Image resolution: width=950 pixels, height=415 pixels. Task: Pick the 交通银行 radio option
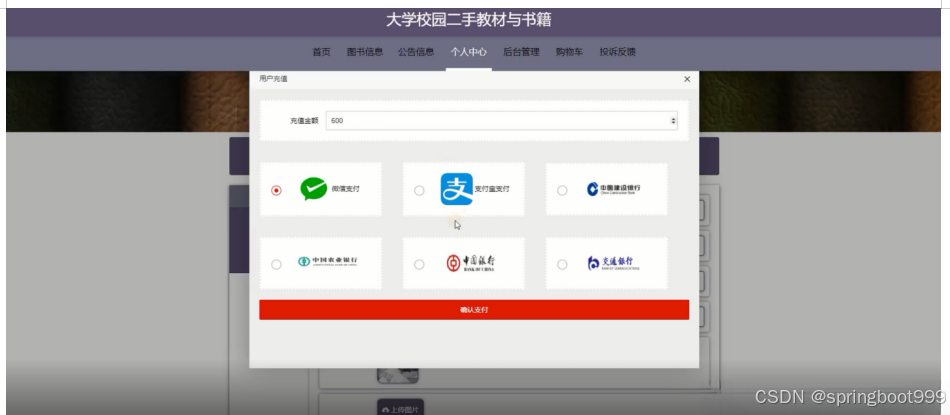tap(562, 264)
